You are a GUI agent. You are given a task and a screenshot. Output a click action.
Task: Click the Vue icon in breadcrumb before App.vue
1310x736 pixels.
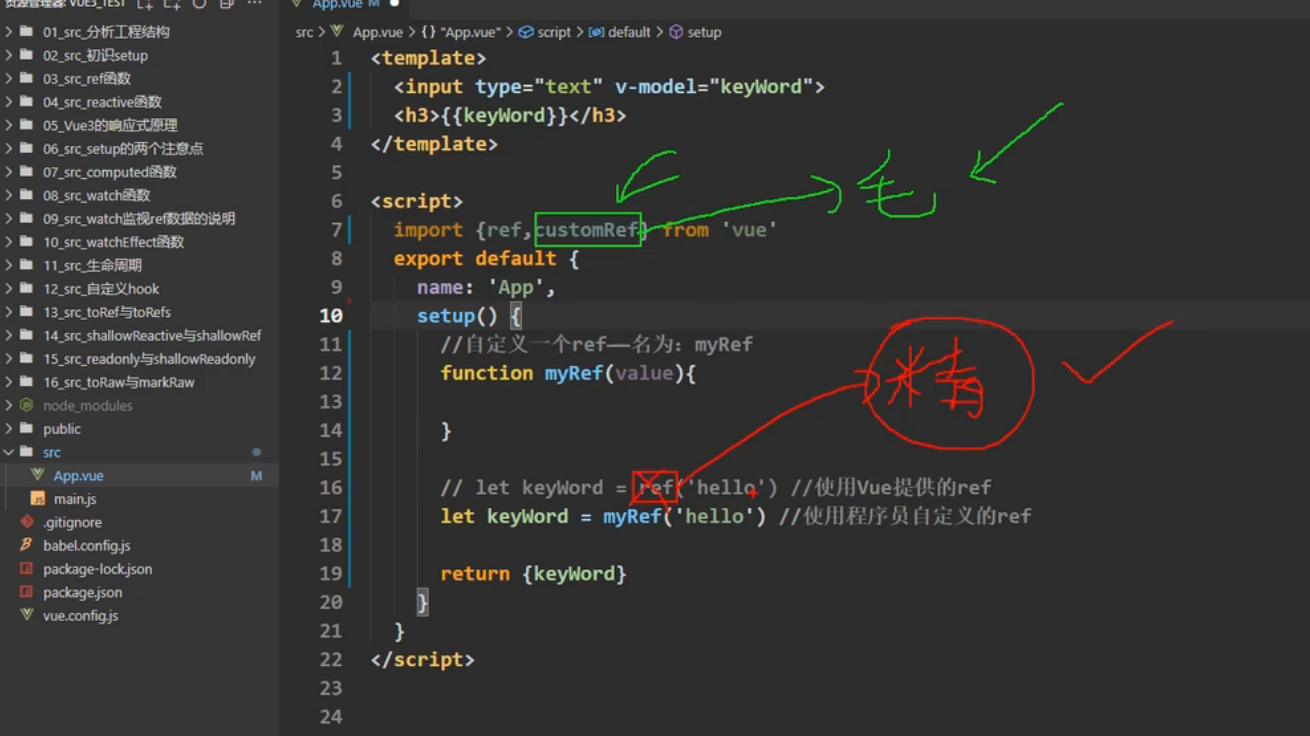[337, 32]
